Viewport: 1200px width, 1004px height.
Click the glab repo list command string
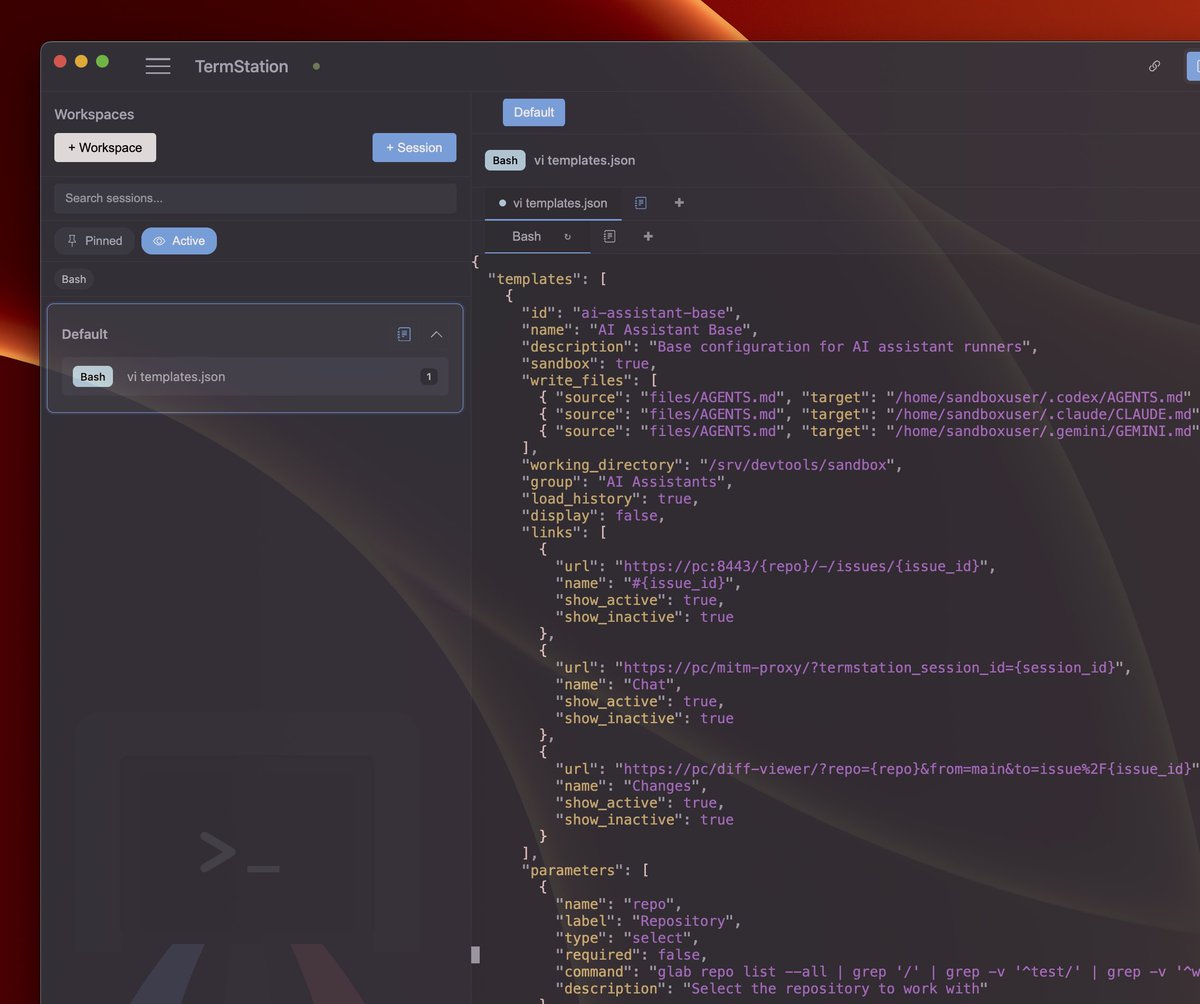923,972
